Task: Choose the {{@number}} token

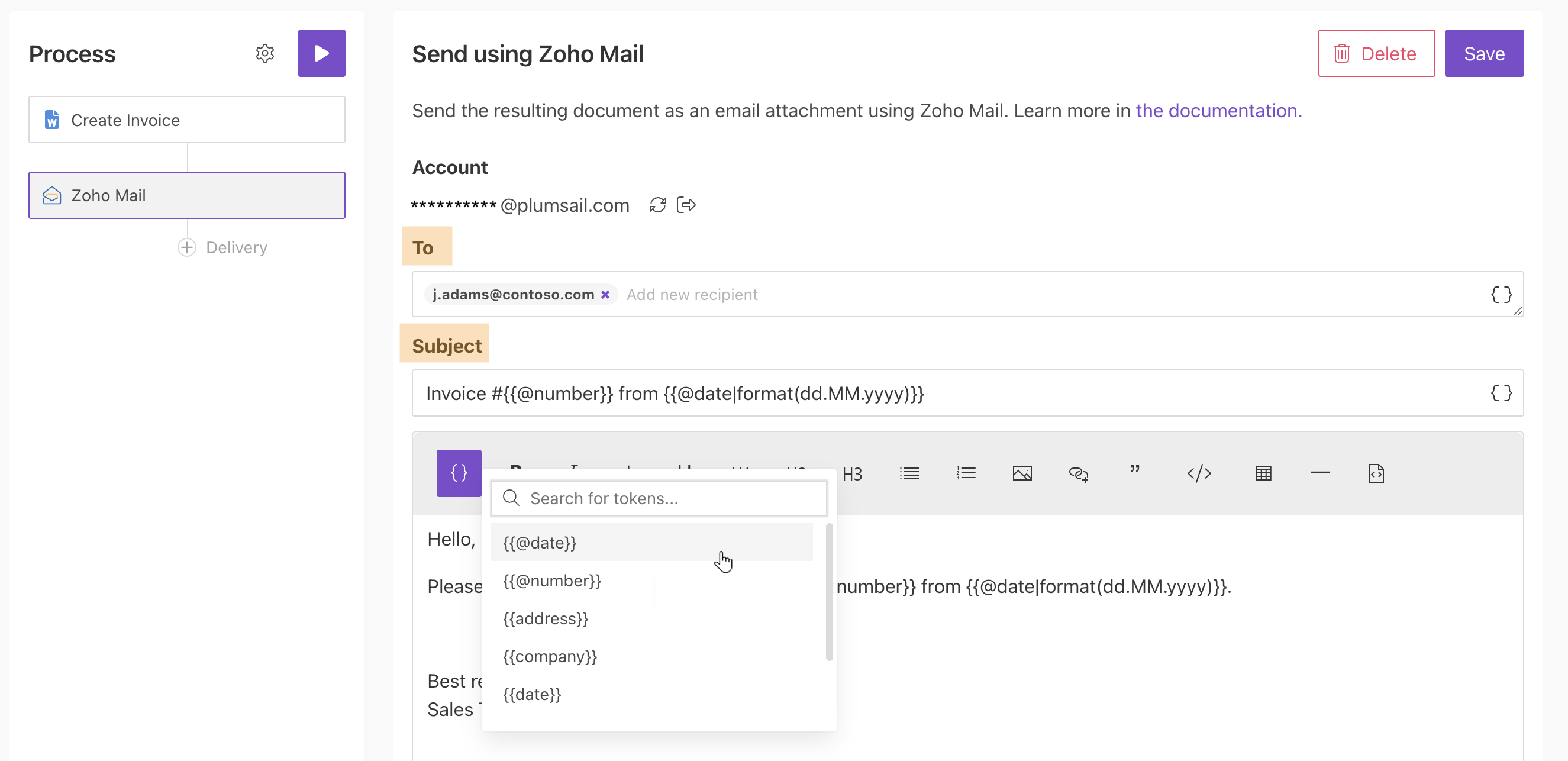Action: coord(652,580)
